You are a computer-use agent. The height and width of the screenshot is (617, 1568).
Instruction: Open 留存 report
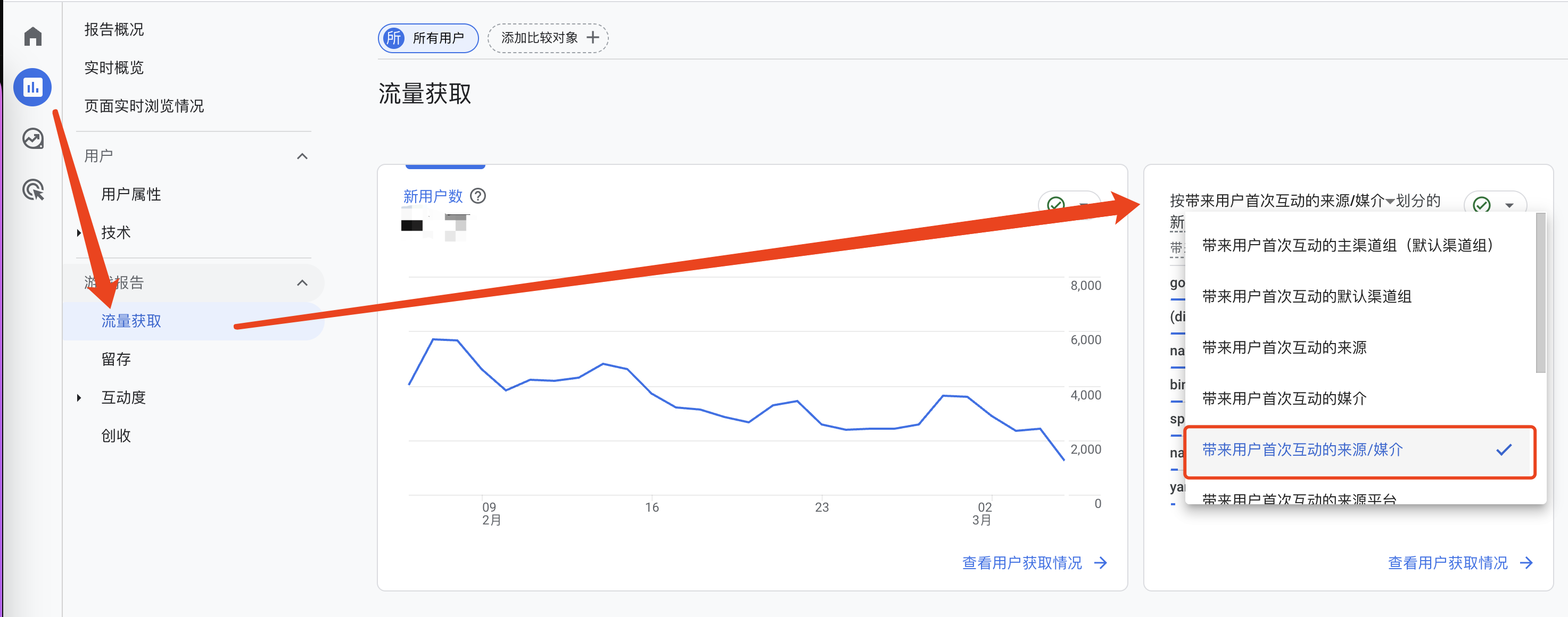point(115,359)
